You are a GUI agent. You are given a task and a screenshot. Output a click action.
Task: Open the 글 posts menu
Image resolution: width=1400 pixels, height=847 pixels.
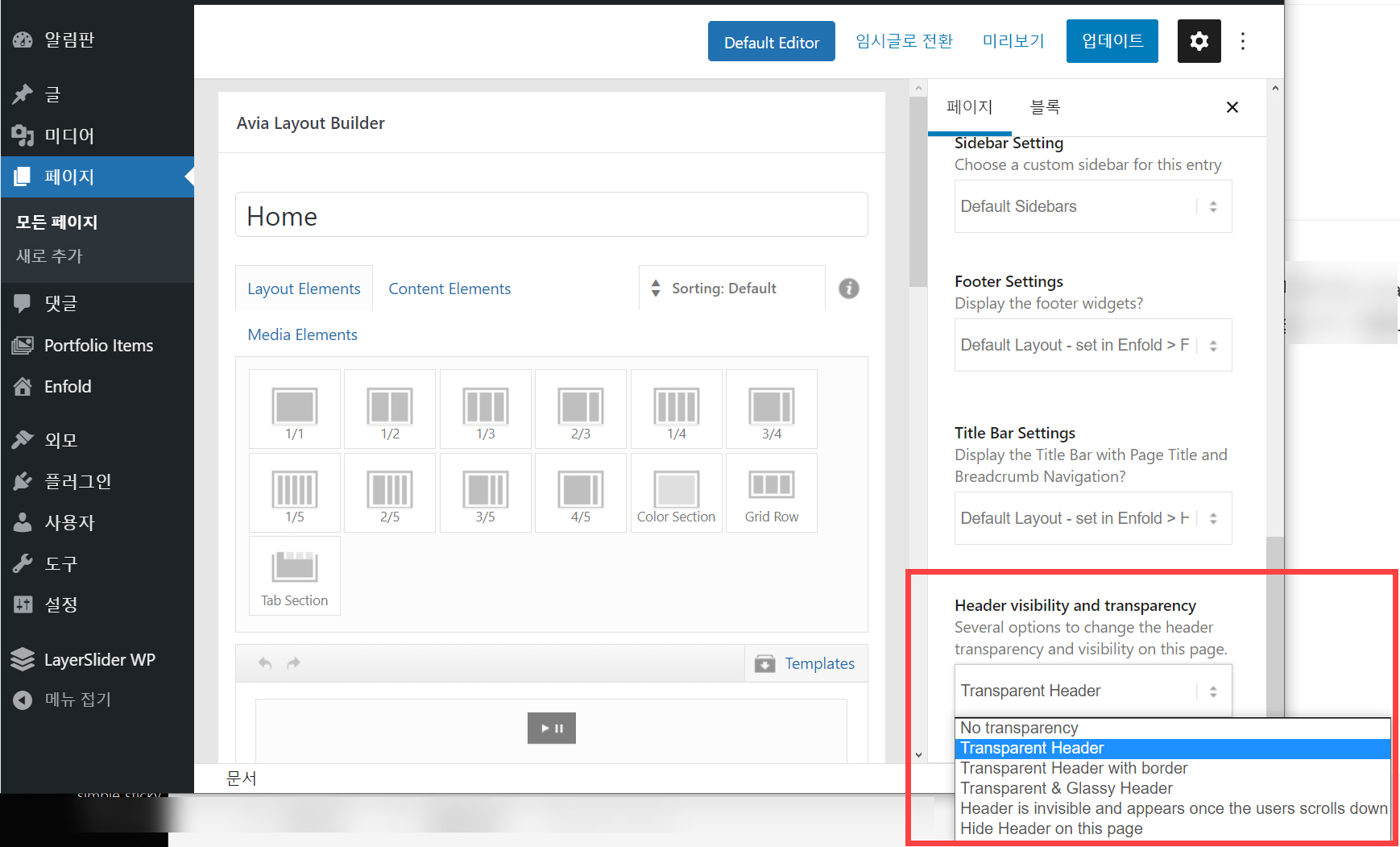(97, 94)
